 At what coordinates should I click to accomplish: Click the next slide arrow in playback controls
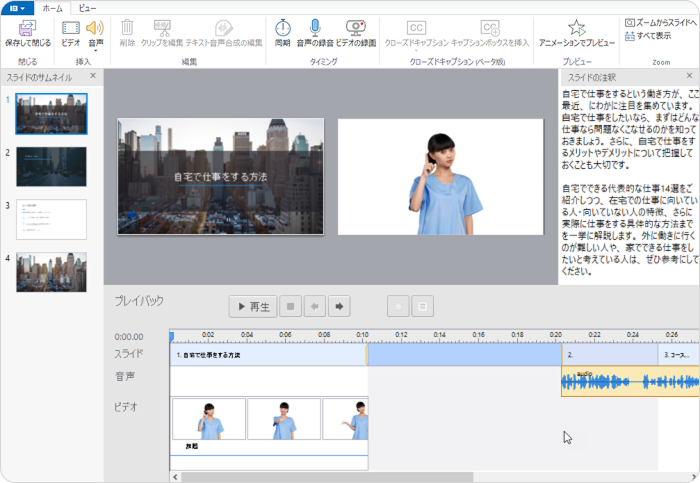[x=340, y=306]
